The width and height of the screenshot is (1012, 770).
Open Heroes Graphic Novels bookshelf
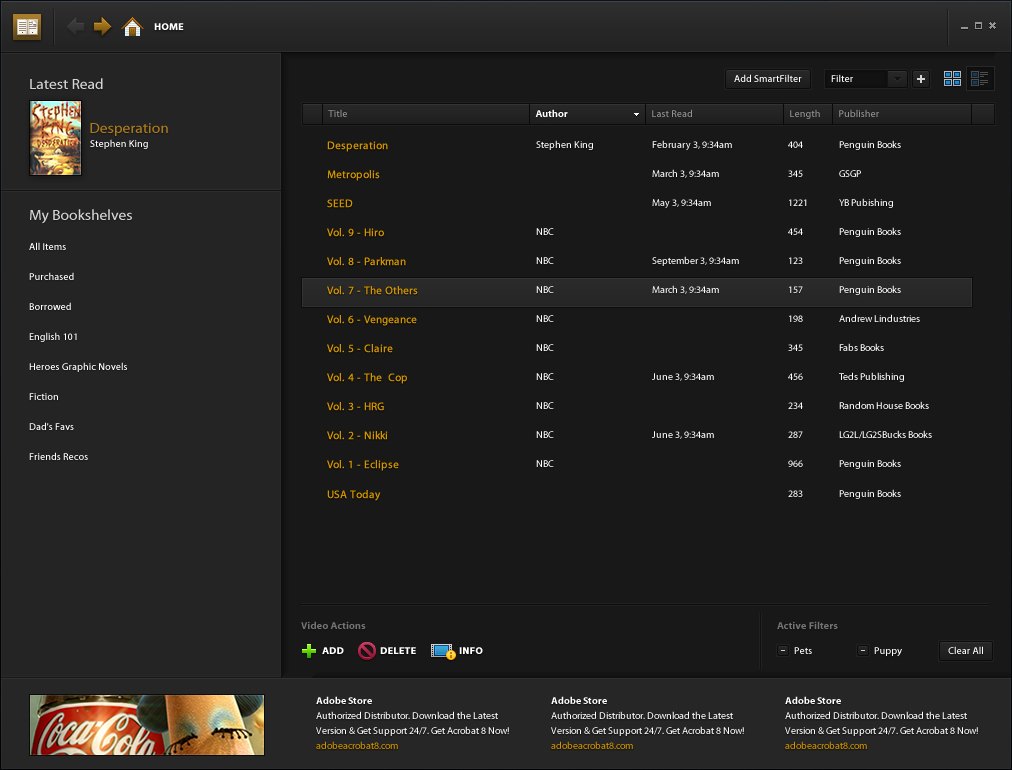pos(78,367)
